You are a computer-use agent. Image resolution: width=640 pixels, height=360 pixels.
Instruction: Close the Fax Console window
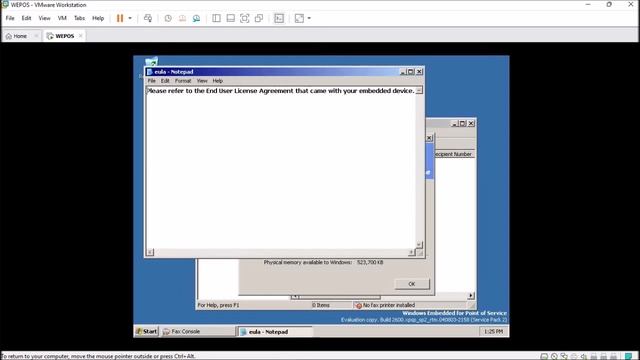tap(471, 123)
